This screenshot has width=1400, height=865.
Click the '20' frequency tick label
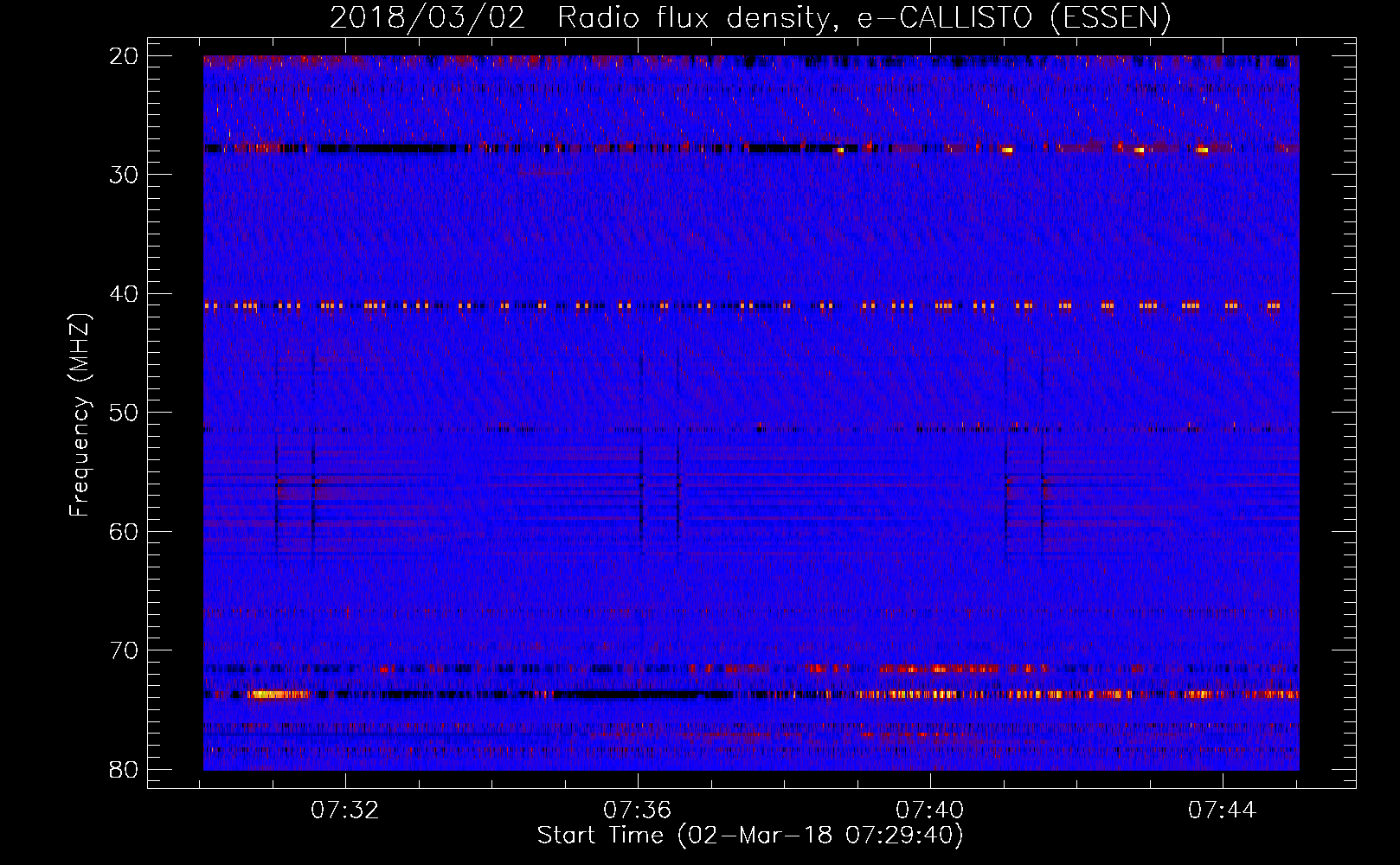pyautogui.click(x=124, y=56)
